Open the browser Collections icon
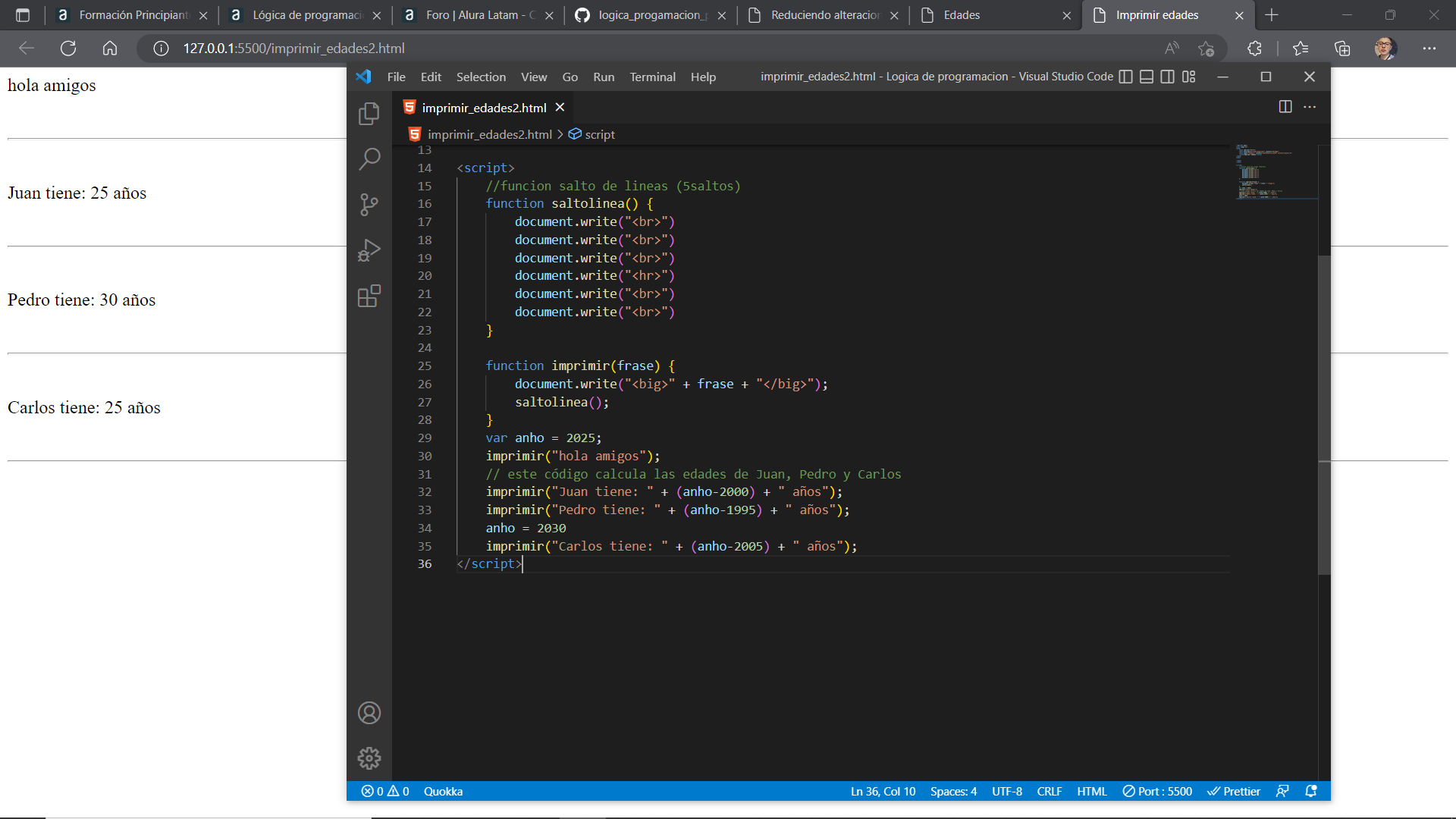This screenshot has width=1456, height=819. click(x=1342, y=49)
